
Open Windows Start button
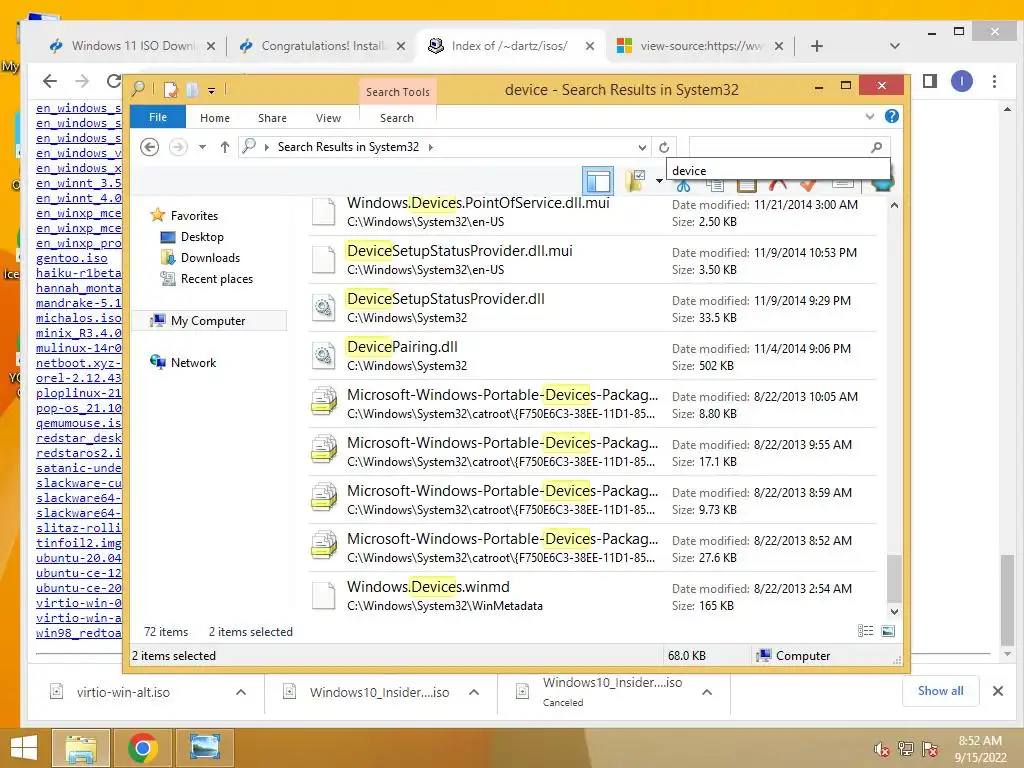pos(24,748)
